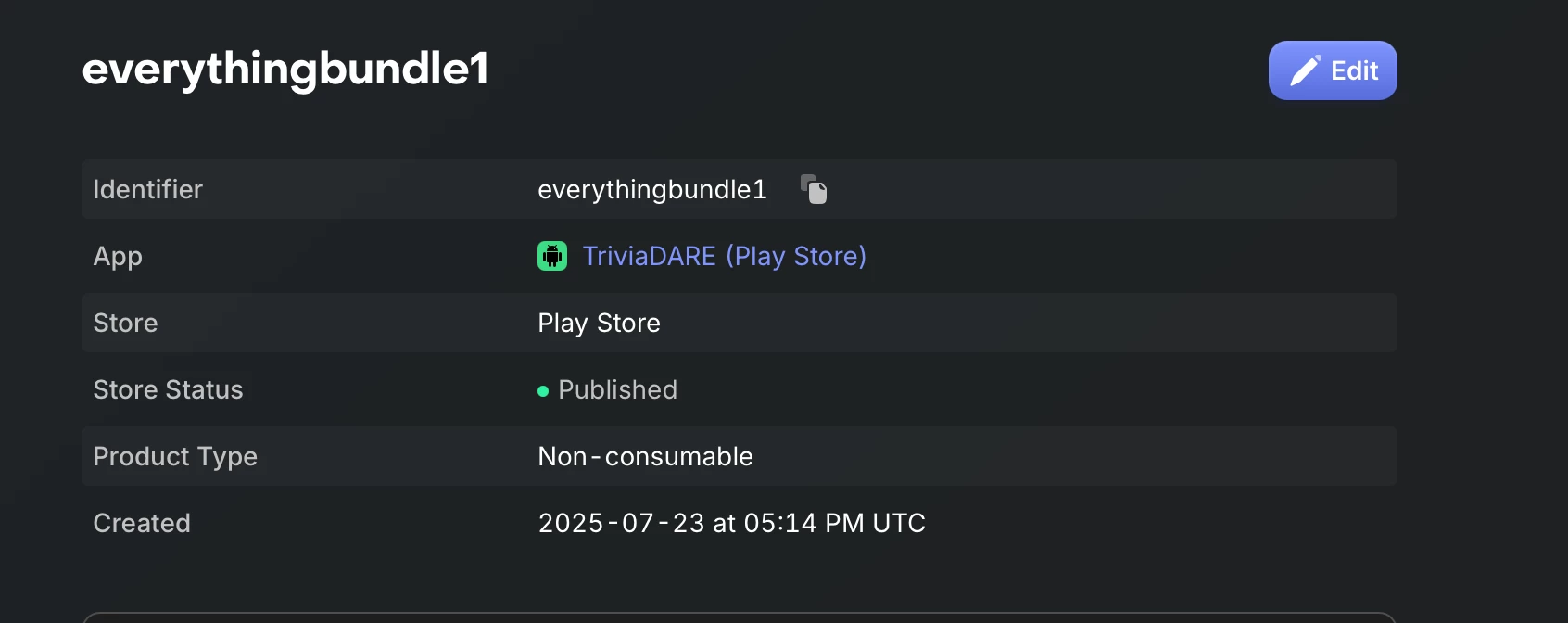The height and width of the screenshot is (623, 1568).
Task: Click the Product Type label
Action: (175, 456)
